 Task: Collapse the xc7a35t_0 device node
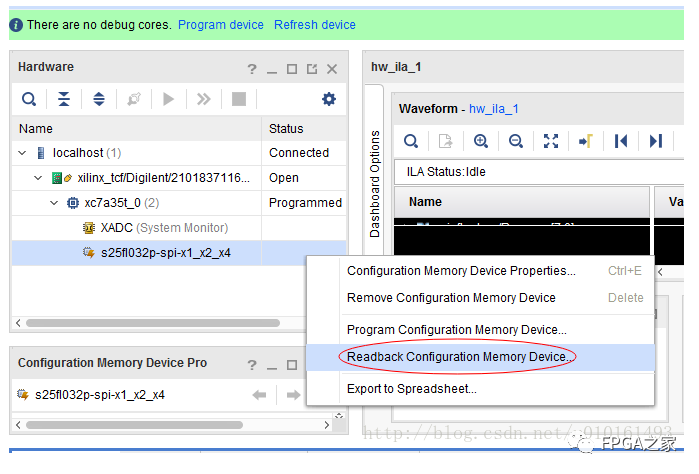54,203
